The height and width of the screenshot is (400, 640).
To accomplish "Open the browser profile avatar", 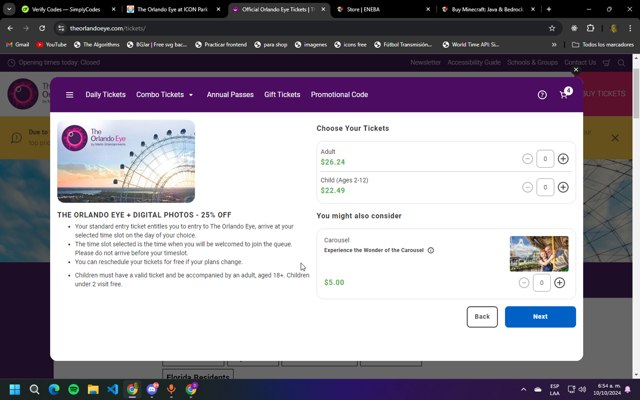I will pos(613,28).
